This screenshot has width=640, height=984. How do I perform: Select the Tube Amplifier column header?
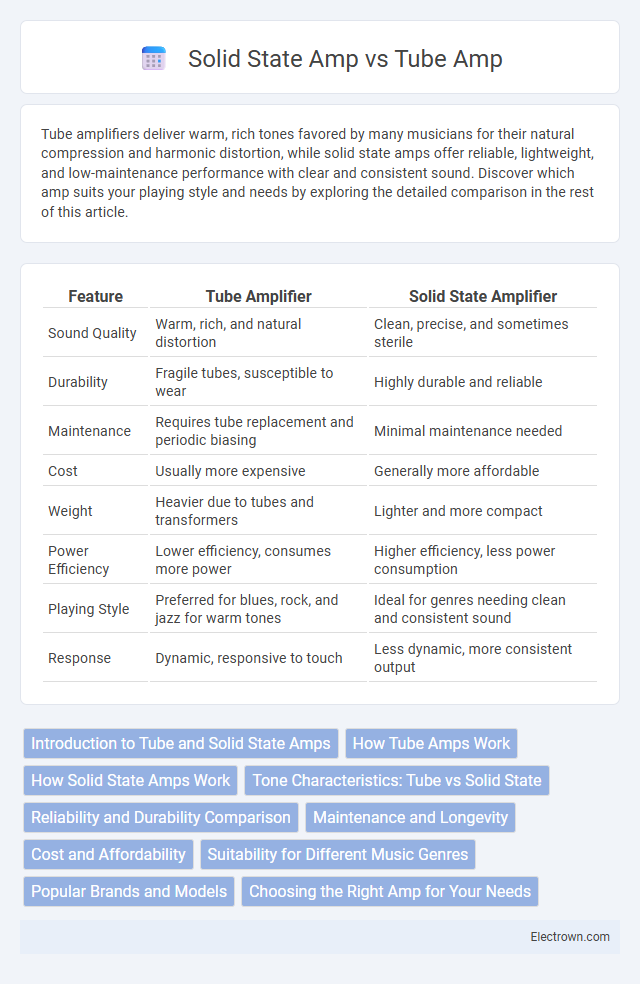tap(259, 296)
